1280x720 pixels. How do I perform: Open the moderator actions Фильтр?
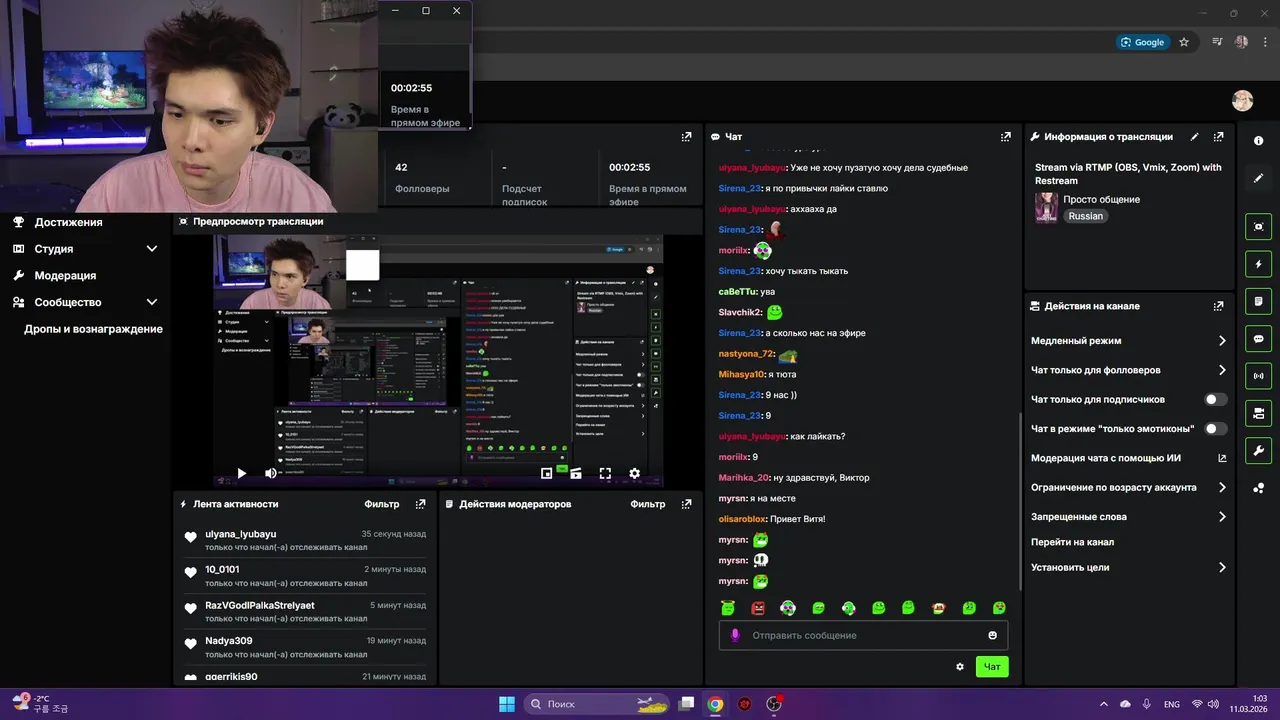[x=648, y=504]
